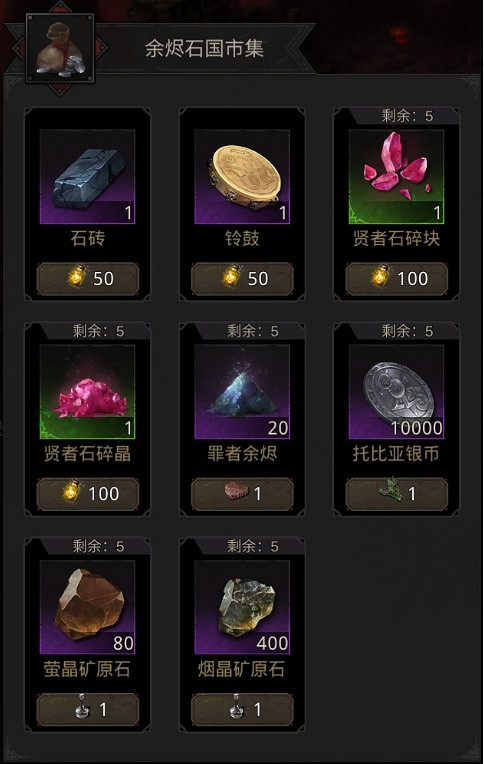Select the 石砖 stone brick item icon
The width and height of the screenshot is (484, 764).
(87, 177)
